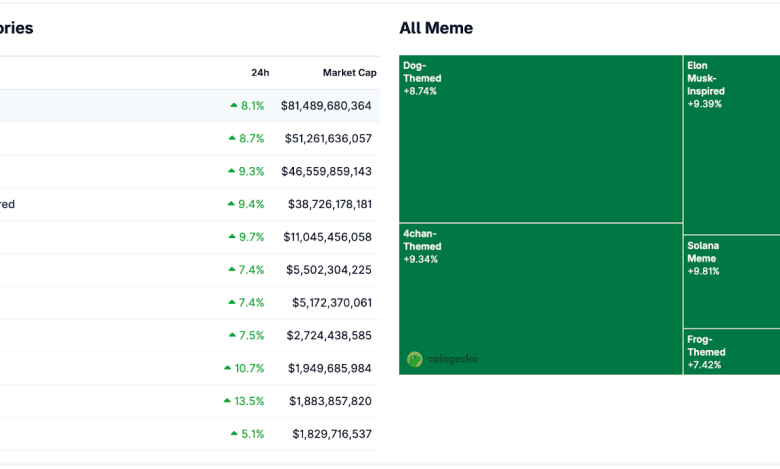Viewport: 780px width, 469px height.
Task: Click the green arrow next to 5.1%
Action: click(x=234, y=434)
